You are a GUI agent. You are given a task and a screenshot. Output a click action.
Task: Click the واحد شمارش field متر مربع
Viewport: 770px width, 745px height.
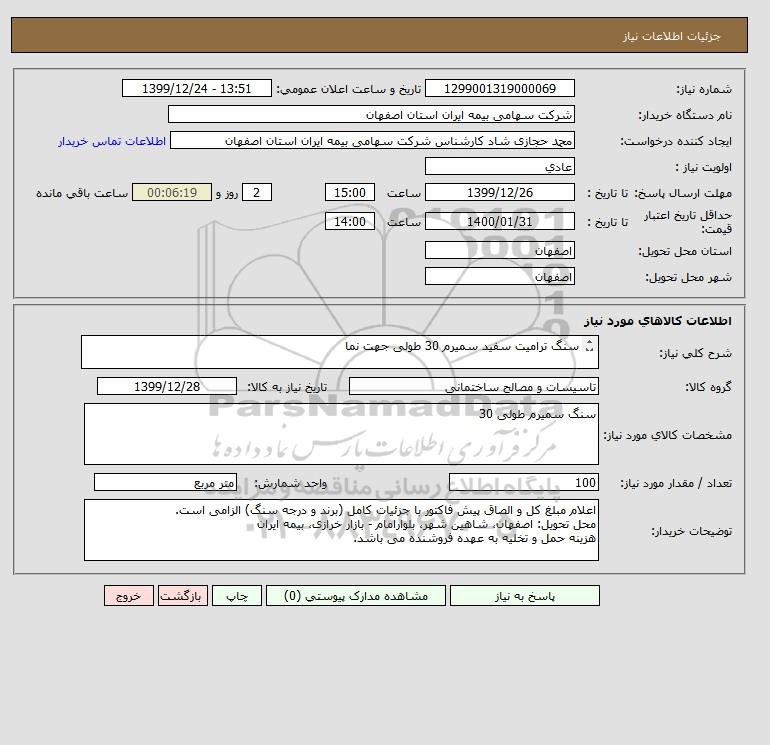[x=165, y=482]
